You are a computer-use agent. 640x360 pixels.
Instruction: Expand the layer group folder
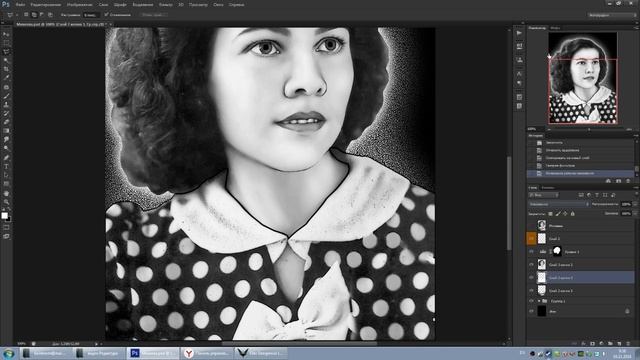click(x=539, y=301)
